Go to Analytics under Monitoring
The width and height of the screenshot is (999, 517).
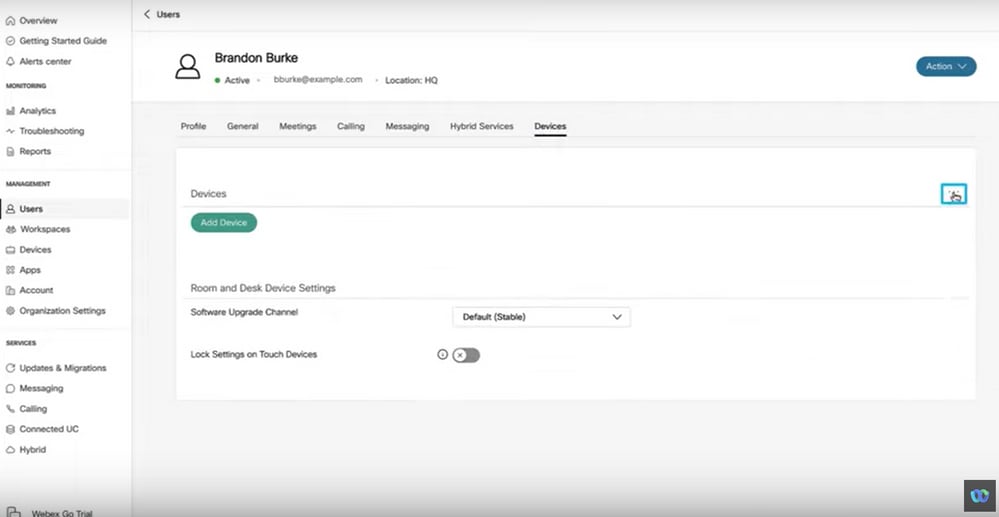point(31,111)
